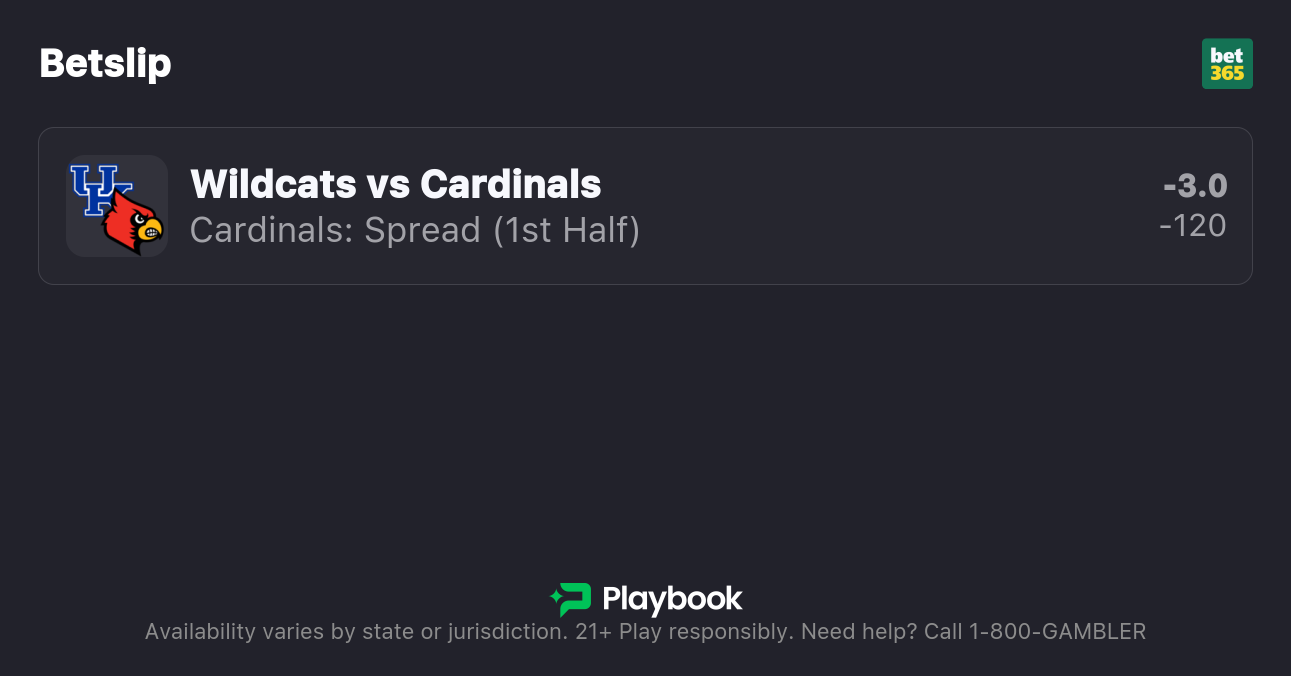The height and width of the screenshot is (676, 1291).
Task: Click the Betslip heading
Action: tap(105, 63)
